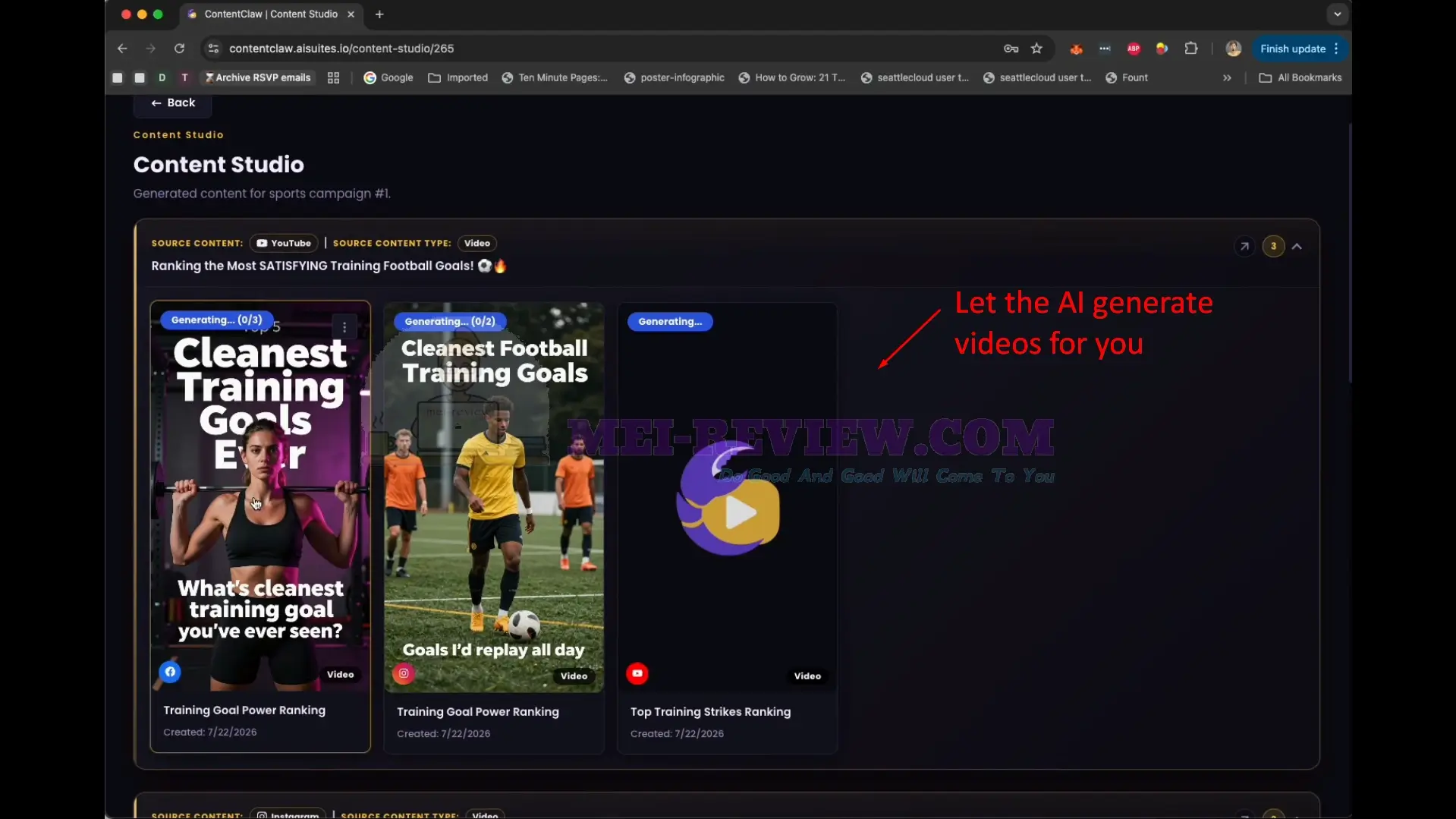The height and width of the screenshot is (819, 1456).
Task: Open the Cleanest Football Training Goals thumbnail
Action: click(494, 498)
